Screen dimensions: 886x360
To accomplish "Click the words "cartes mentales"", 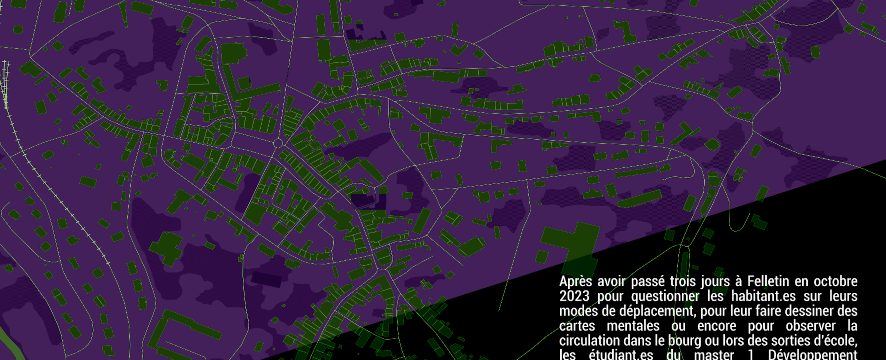I will tap(610, 326).
